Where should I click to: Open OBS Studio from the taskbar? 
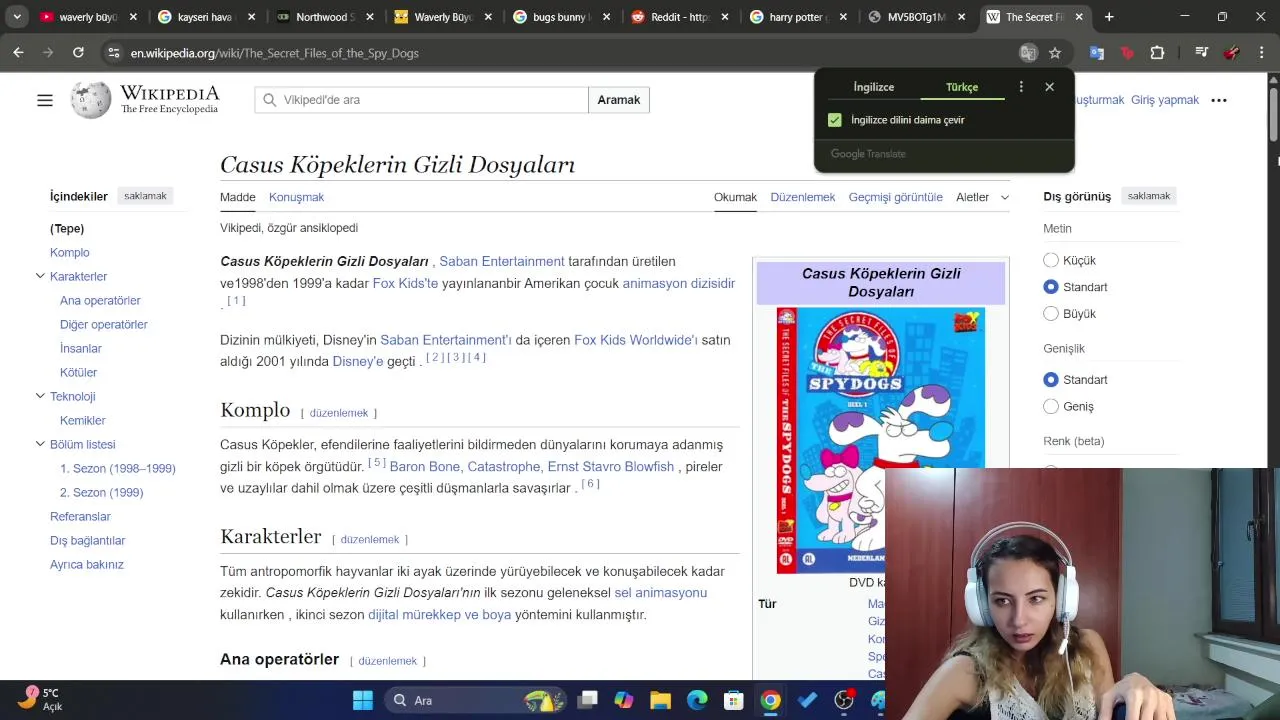pos(844,700)
